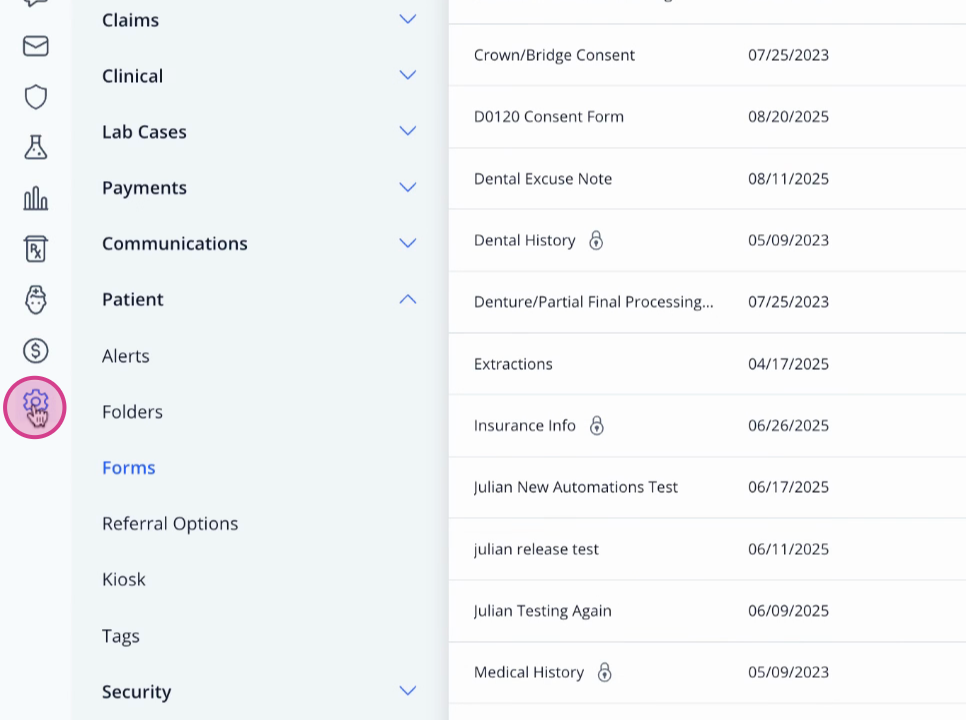Open the mail envelope icon in sidebar
The image size is (966, 720).
36,46
